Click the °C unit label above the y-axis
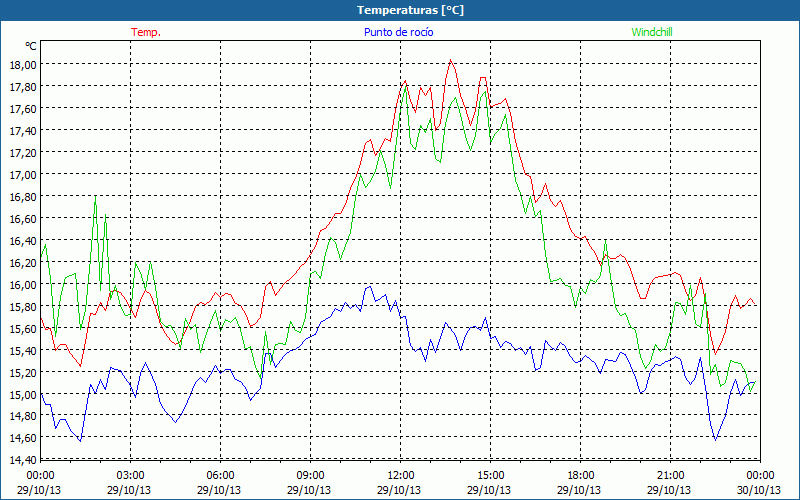 pos(31,46)
